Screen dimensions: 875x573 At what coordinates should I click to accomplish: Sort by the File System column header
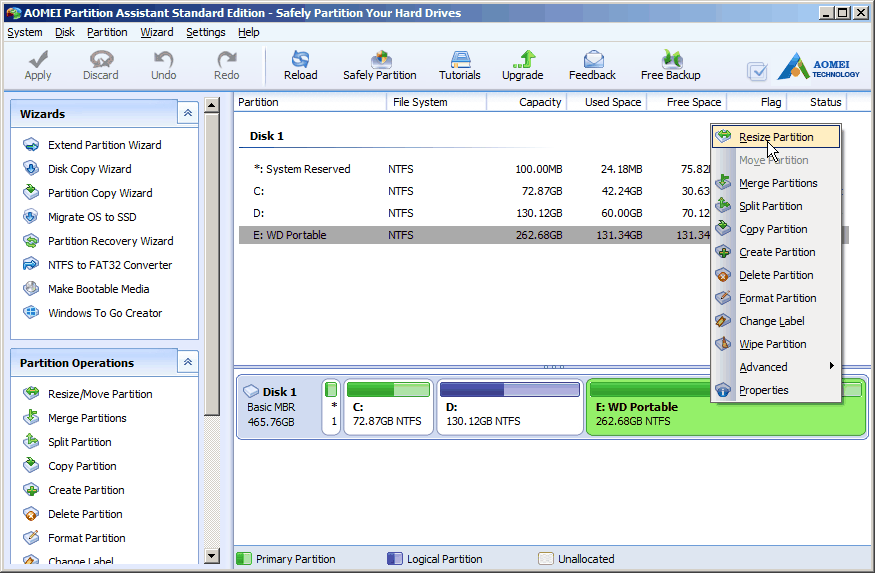click(x=436, y=102)
